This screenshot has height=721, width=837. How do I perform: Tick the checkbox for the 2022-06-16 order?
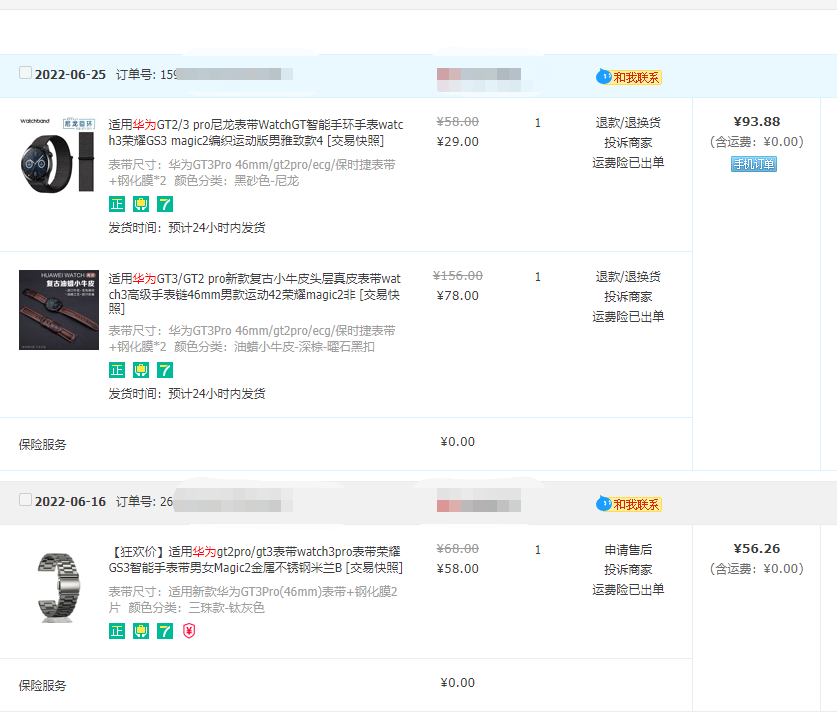click(25, 500)
